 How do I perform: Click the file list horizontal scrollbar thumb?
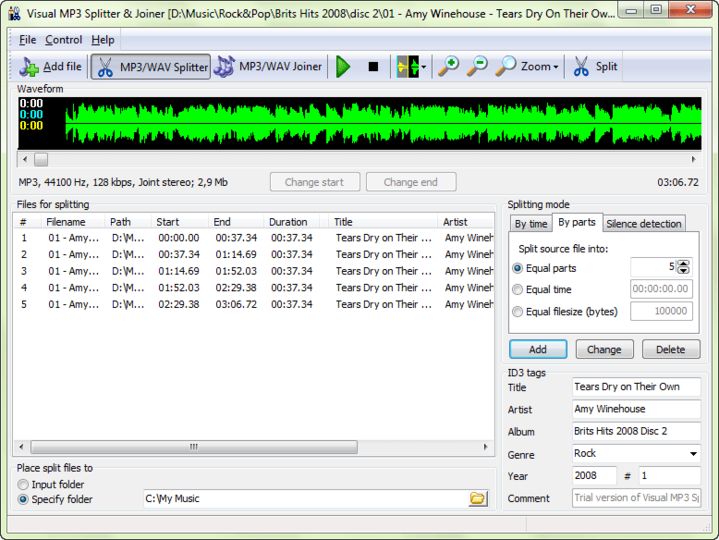[194, 447]
